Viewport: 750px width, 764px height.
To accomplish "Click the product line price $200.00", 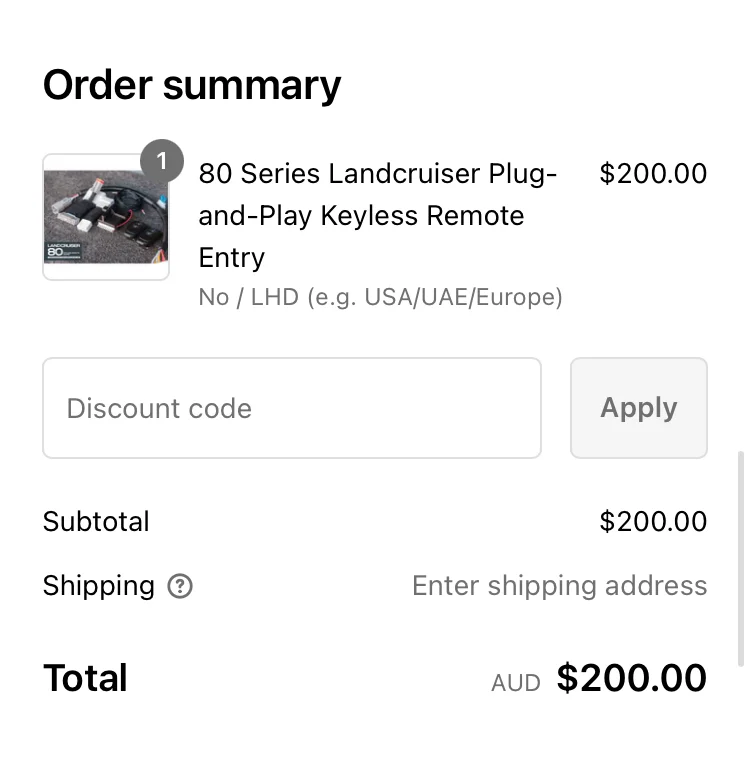I will tap(652, 174).
